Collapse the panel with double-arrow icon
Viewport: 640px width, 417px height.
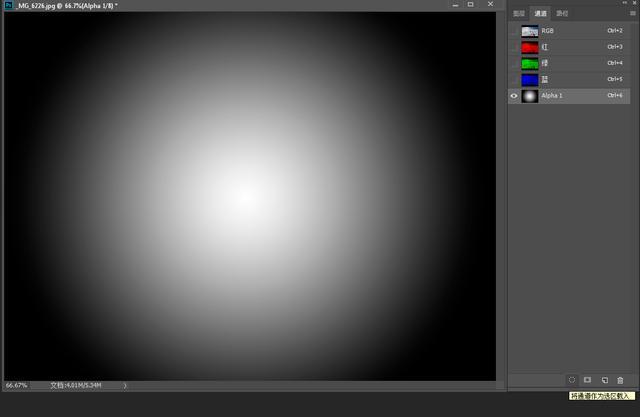625,2
